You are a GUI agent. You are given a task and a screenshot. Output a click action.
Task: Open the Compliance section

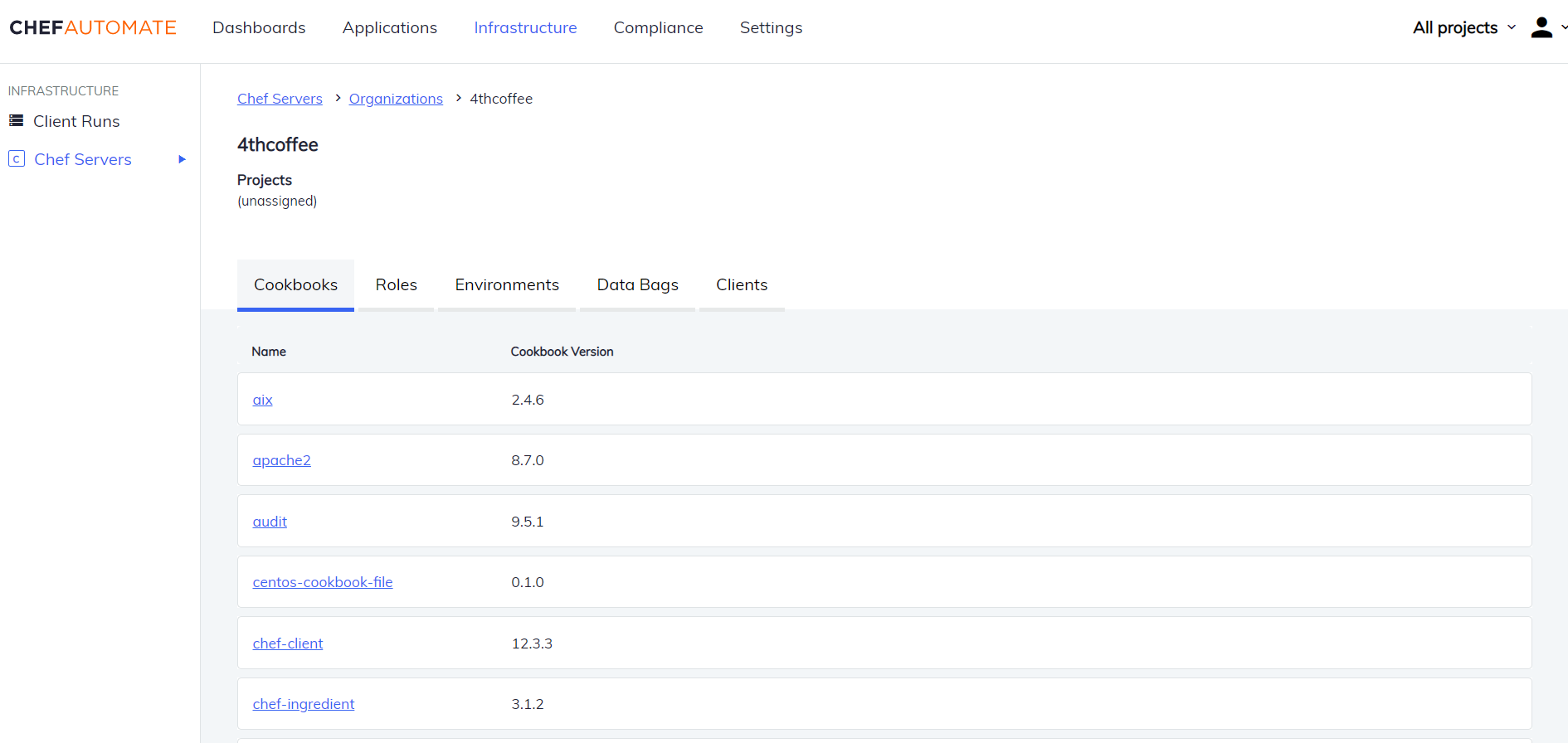(x=658, y=27)
